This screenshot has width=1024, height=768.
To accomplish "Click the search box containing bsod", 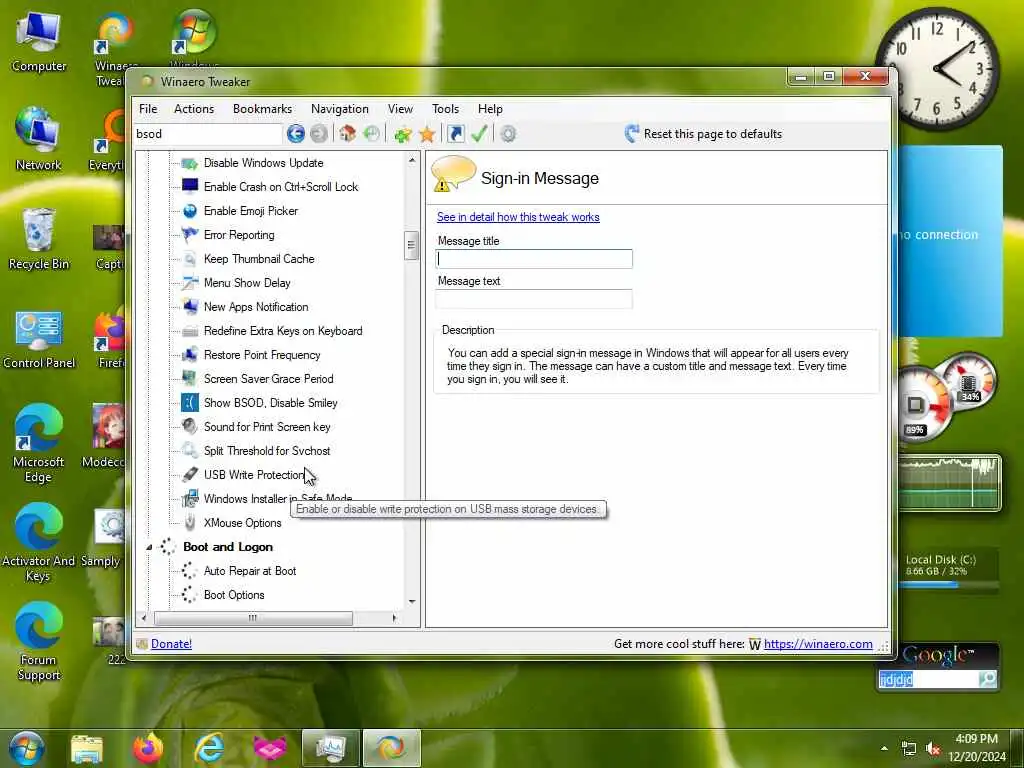I will [x=208, y=134].
